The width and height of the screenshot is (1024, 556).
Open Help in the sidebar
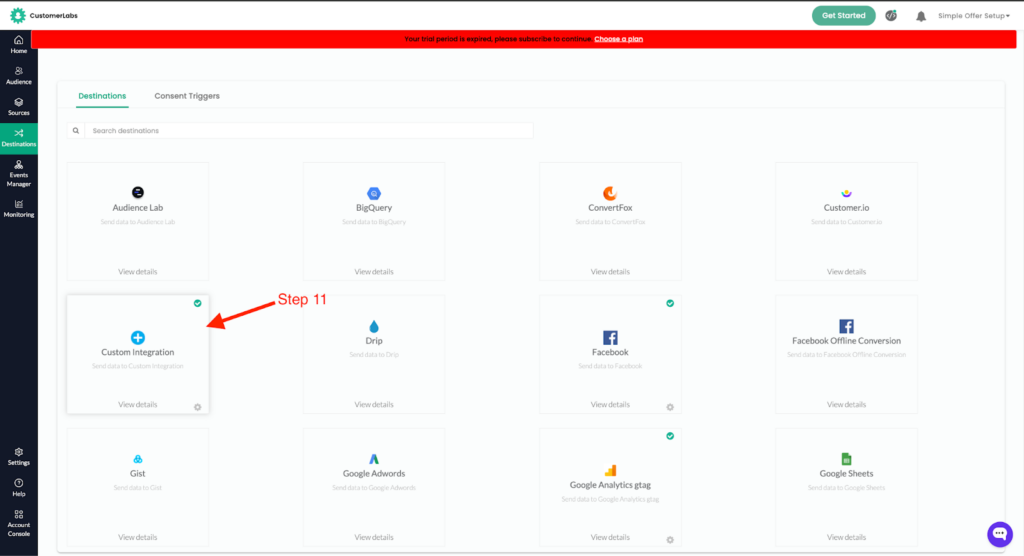18,488
